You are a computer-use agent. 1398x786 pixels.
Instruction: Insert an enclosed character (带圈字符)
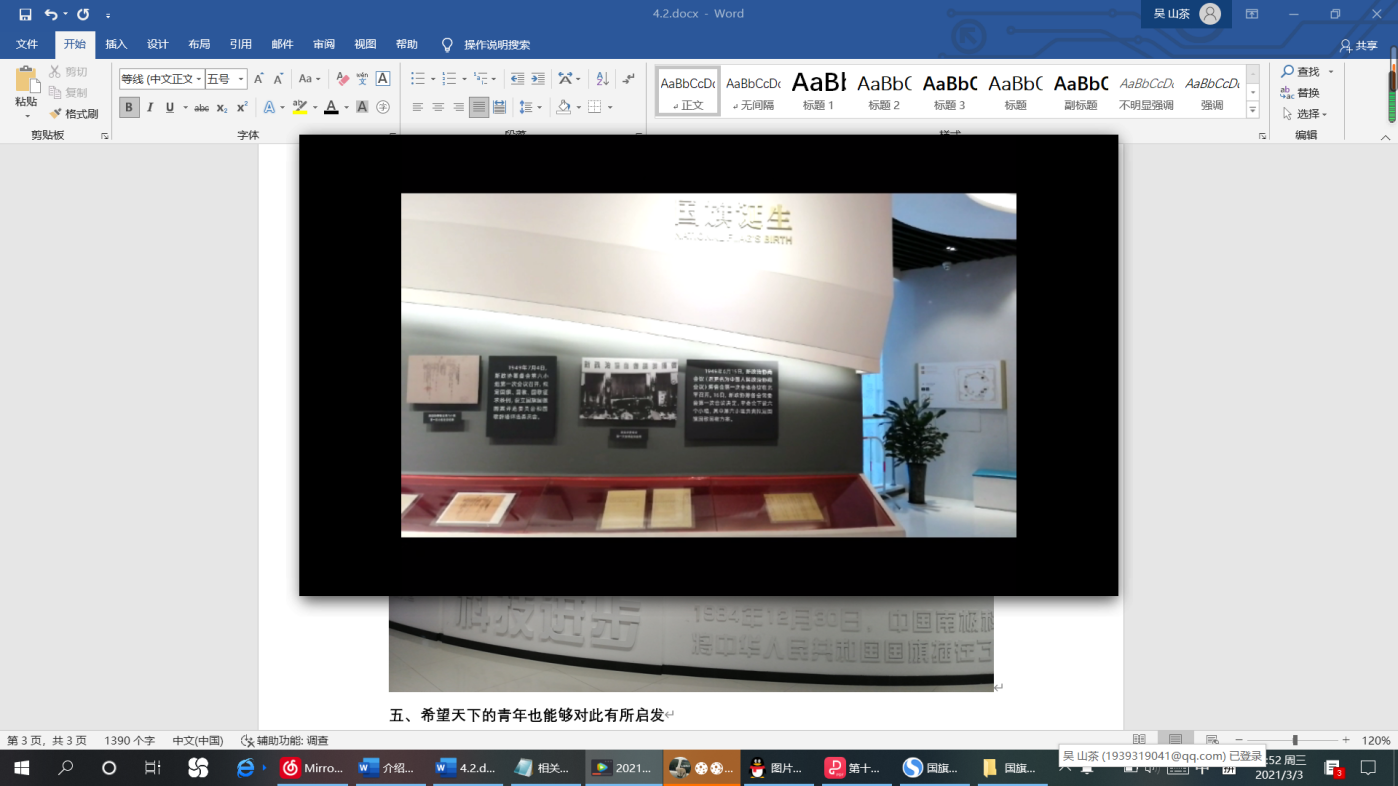(382, 108)
